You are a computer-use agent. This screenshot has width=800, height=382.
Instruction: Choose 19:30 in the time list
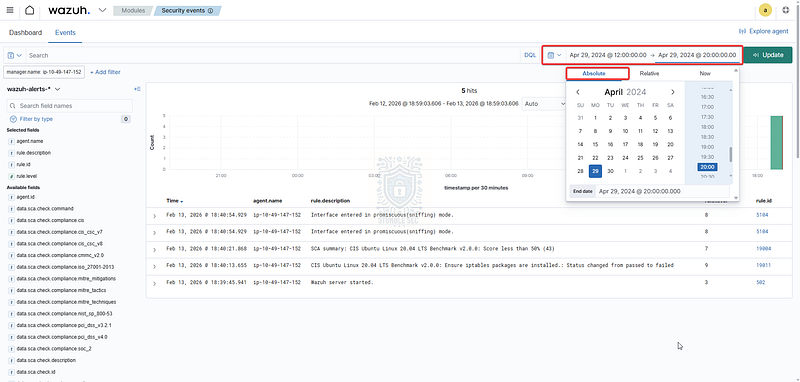click(707, 157)
